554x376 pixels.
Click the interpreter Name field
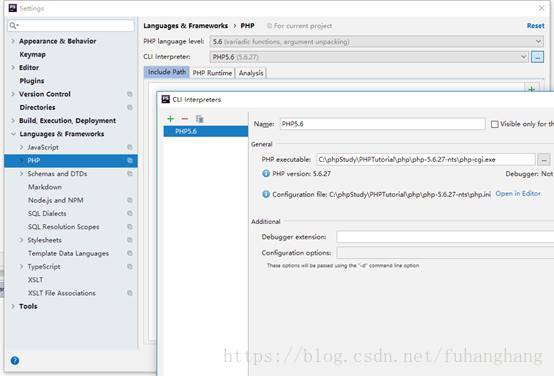(383, 124)
